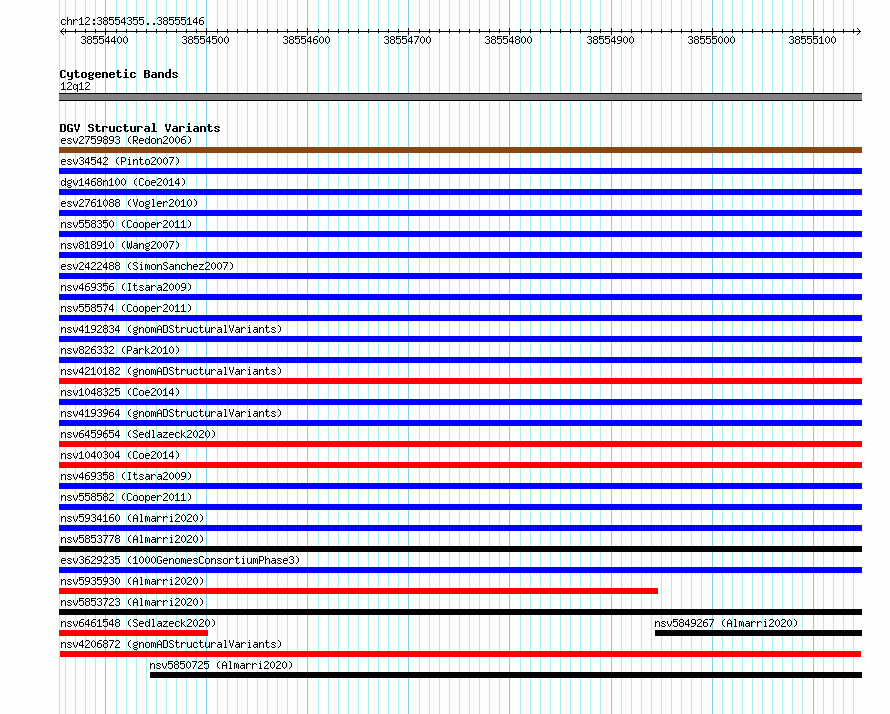Select the nsv558582 (Cooper2011) label
This screenshot has height=714, width=890.
tap(126, 497)
